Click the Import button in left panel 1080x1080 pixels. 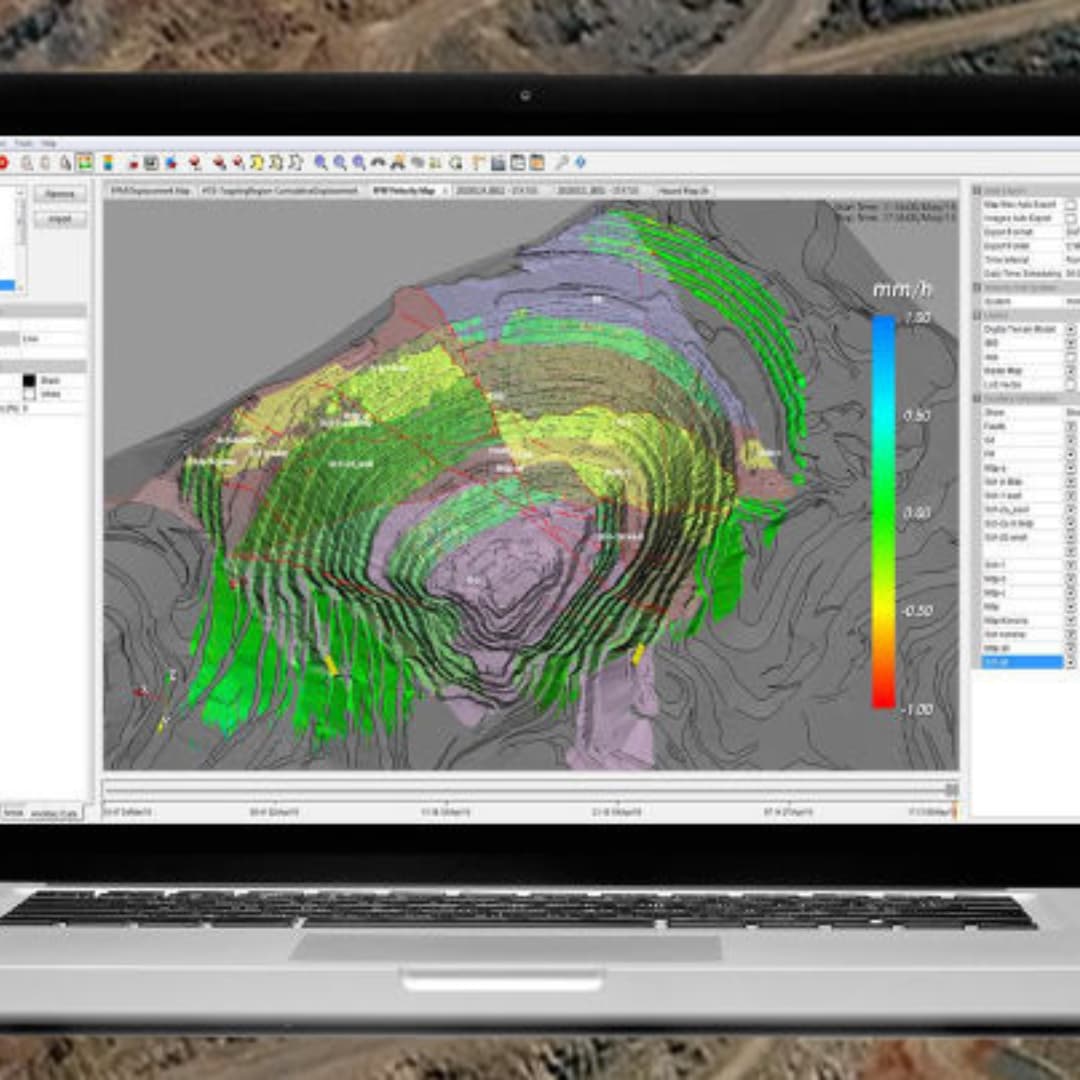point(60,219)
